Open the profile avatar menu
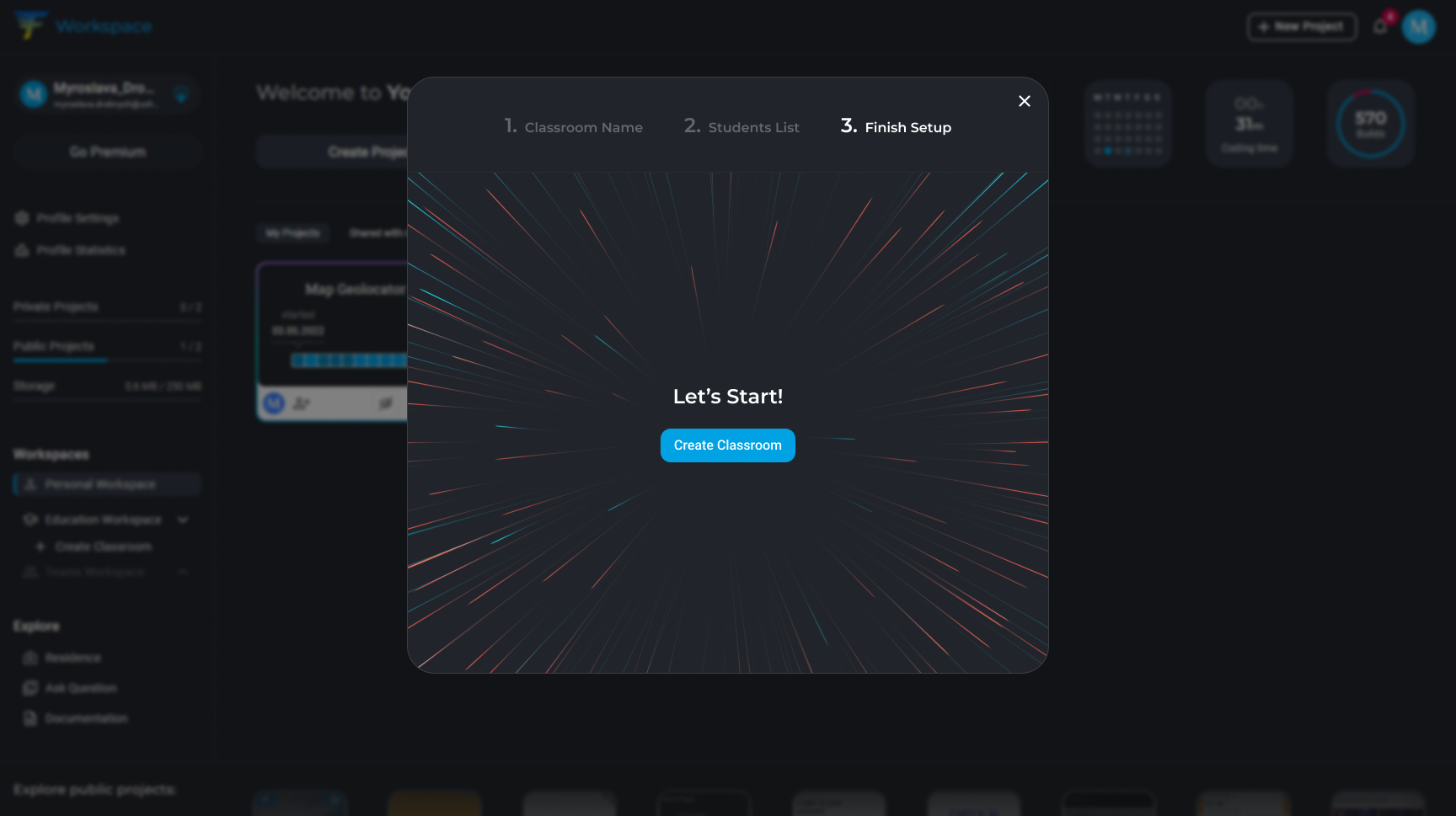 pyautogui.click(x=1419, y=26)
